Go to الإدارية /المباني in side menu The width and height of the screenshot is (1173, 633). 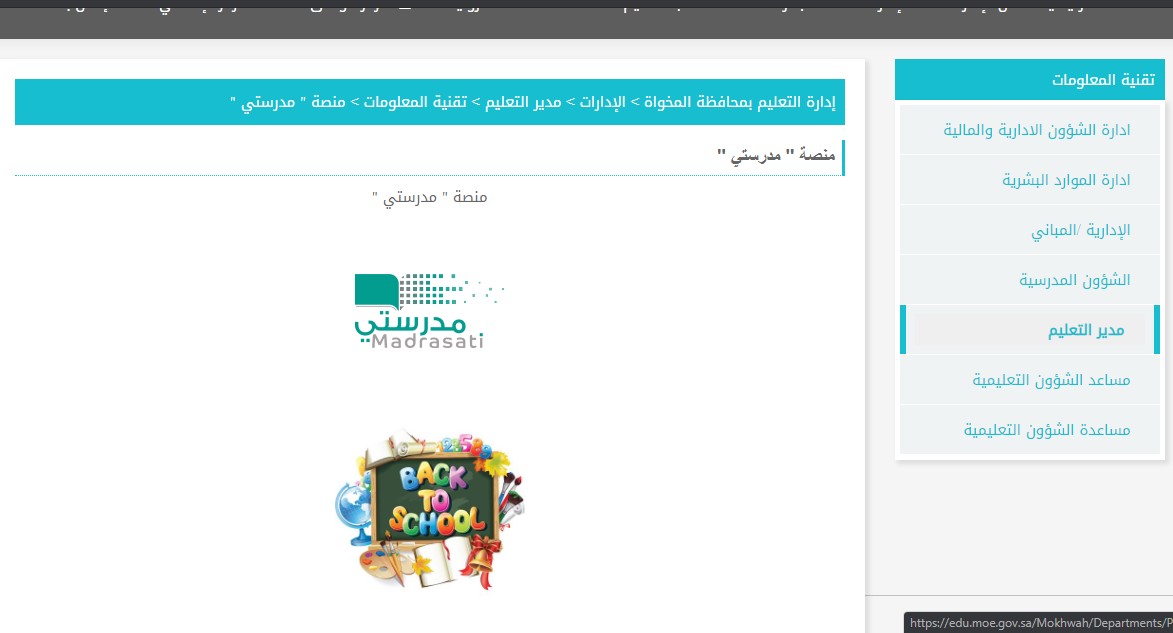click(x=1030, y=230)
